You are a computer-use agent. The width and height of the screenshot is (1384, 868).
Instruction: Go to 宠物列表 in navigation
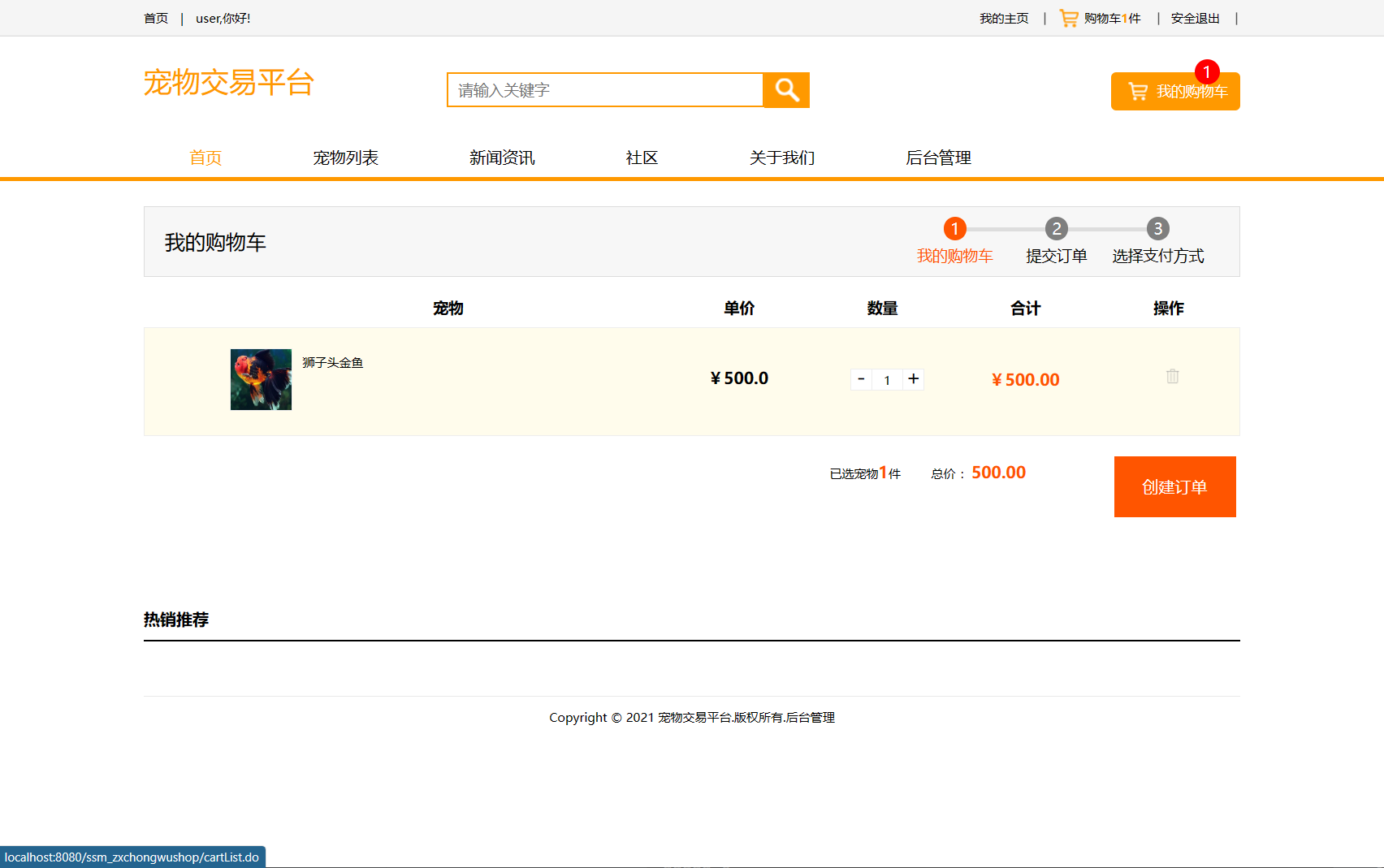pyautogui.click(x=345, y=158)
